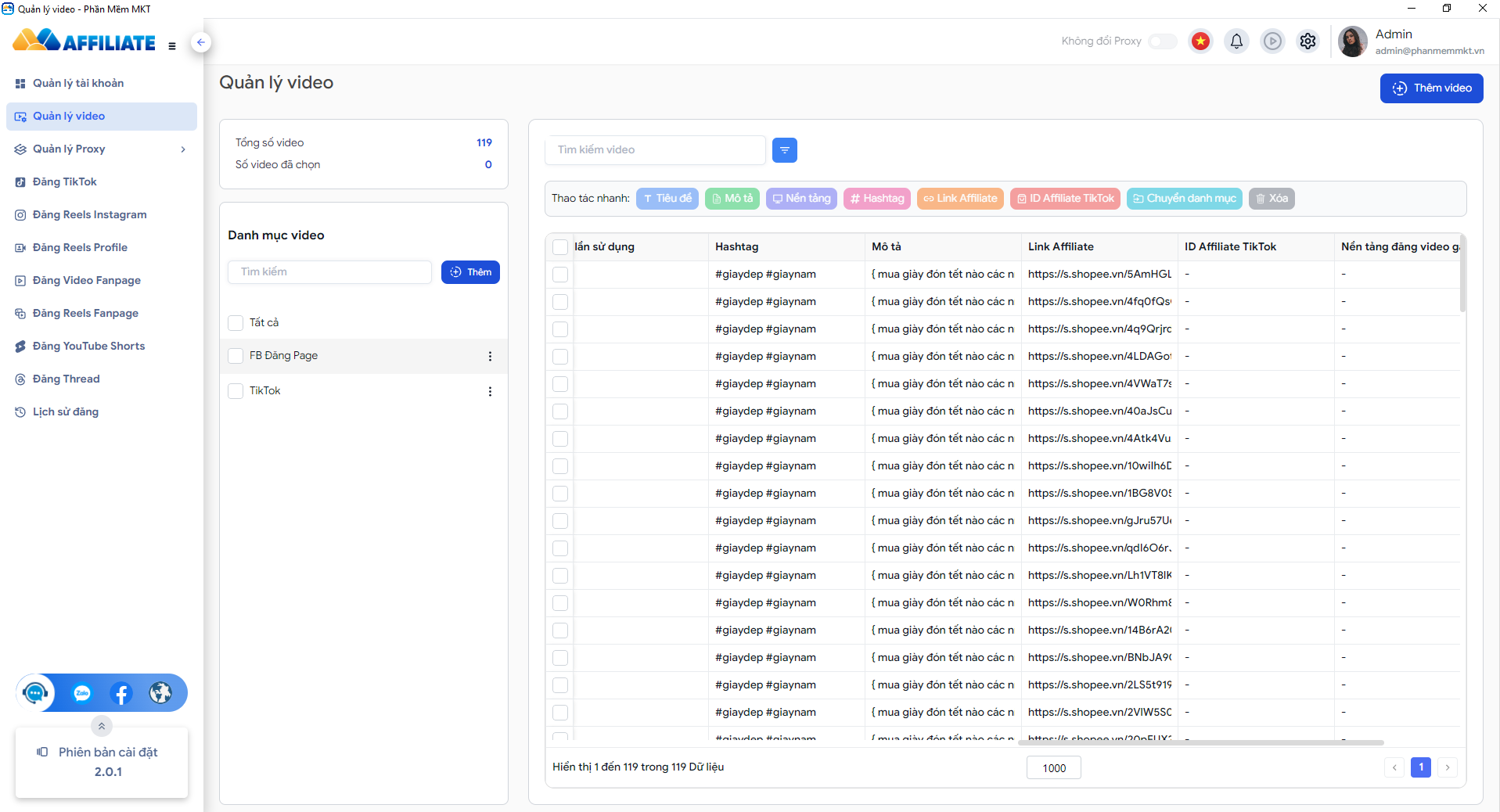
Task: Click the Mô tả quick action
Action: (732, 199)
